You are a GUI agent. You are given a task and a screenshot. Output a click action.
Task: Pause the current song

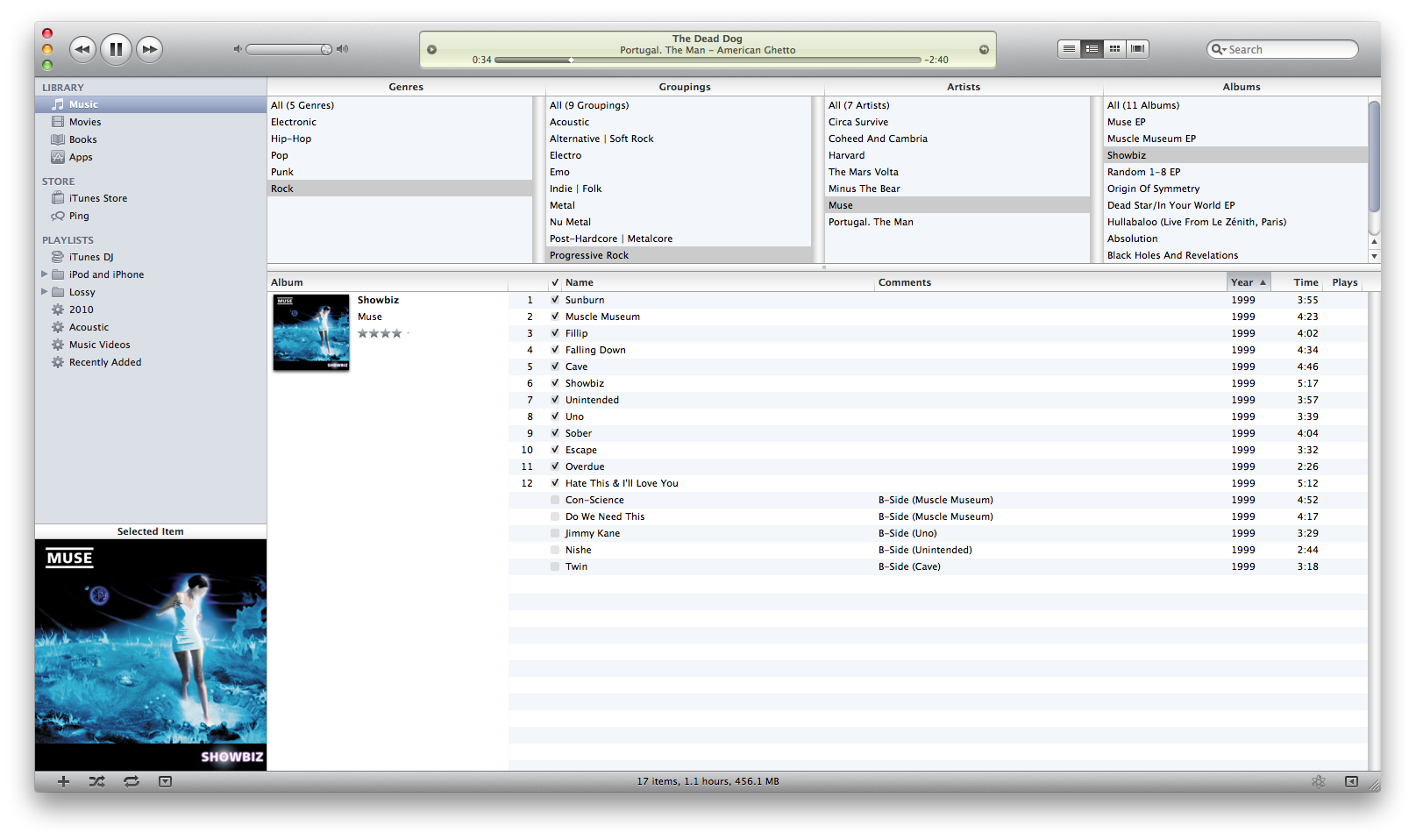(x=116, y=49)
